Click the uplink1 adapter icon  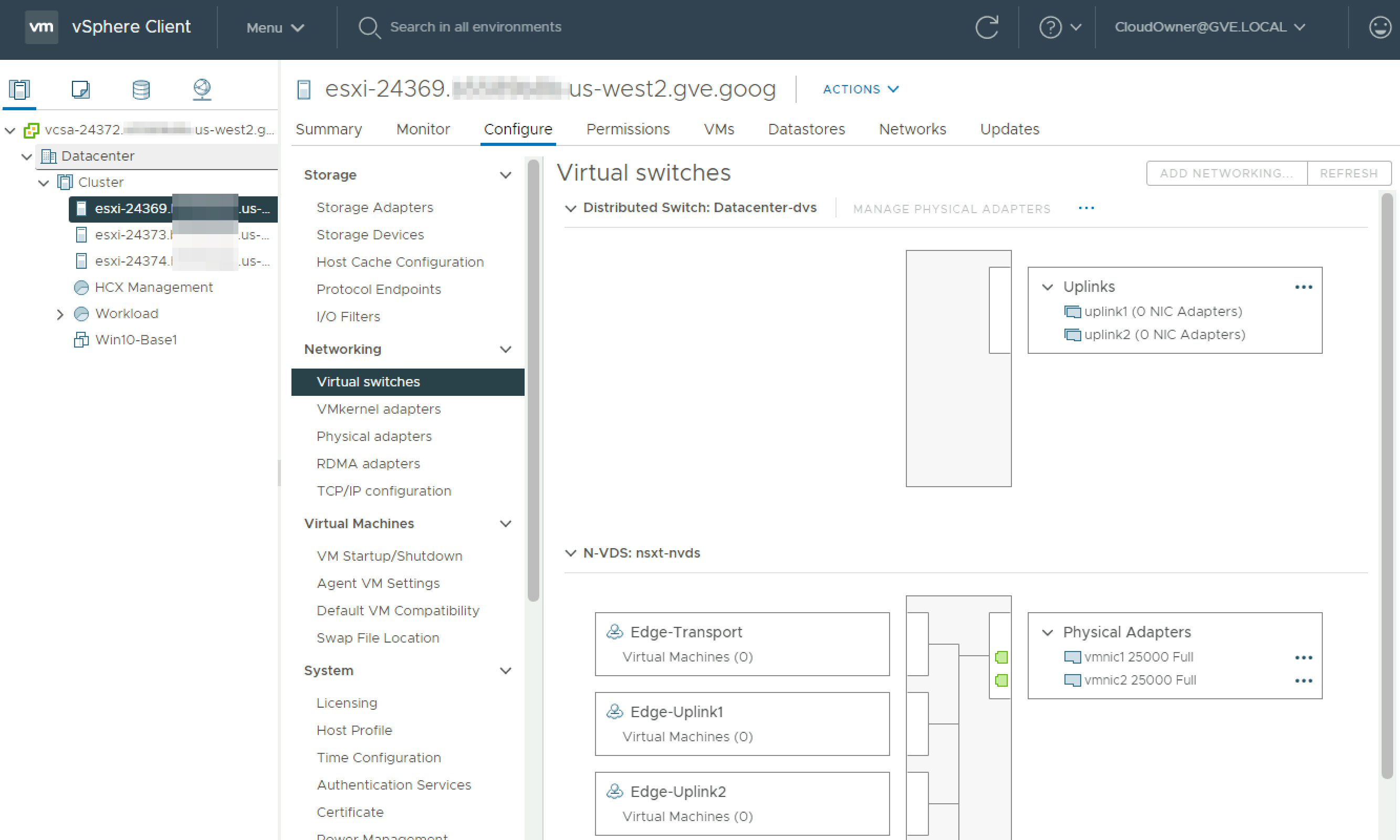click(x=1072, y=312)
